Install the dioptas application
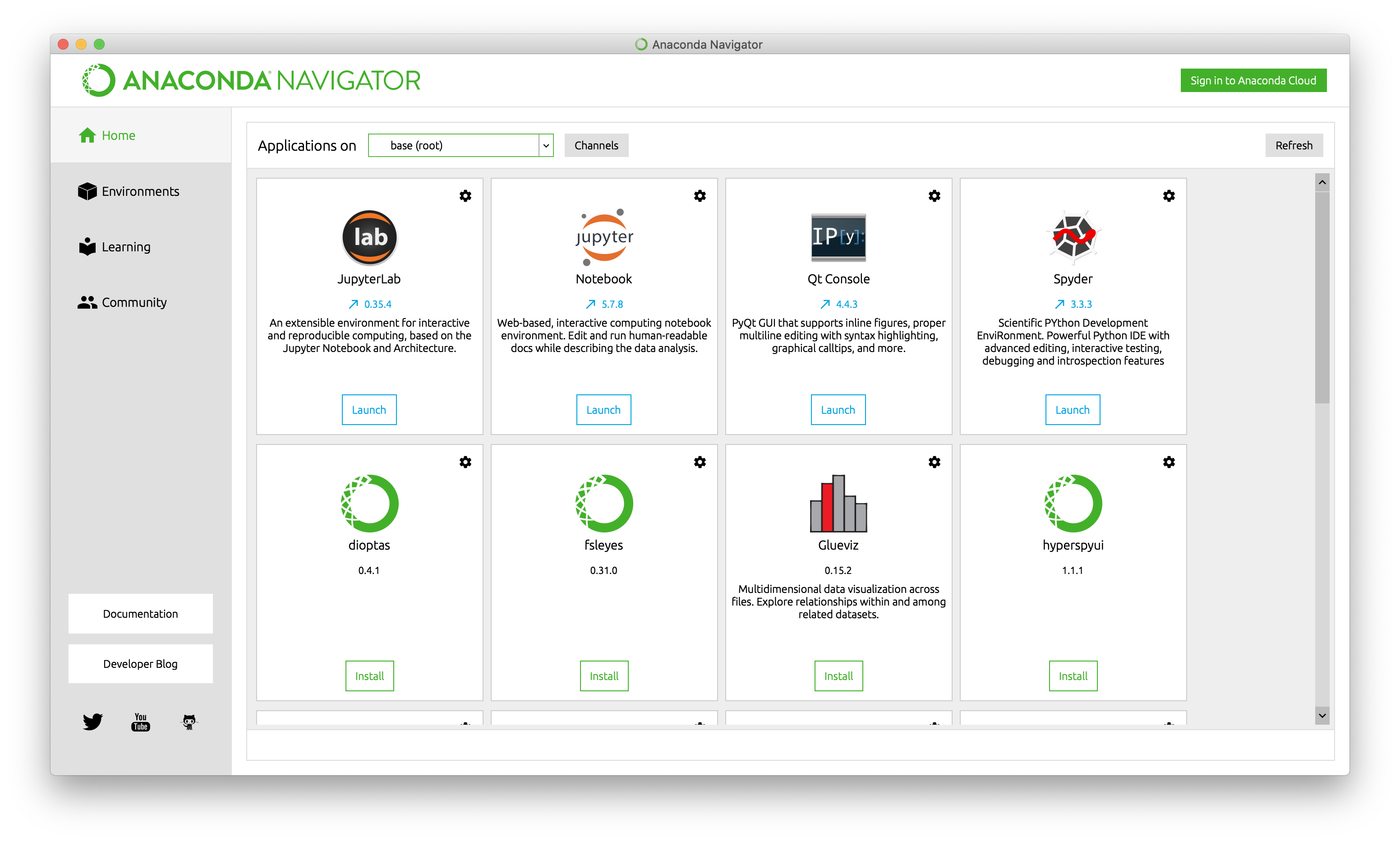This screenshot has height=842, width=1400. [x=369, y=676]
